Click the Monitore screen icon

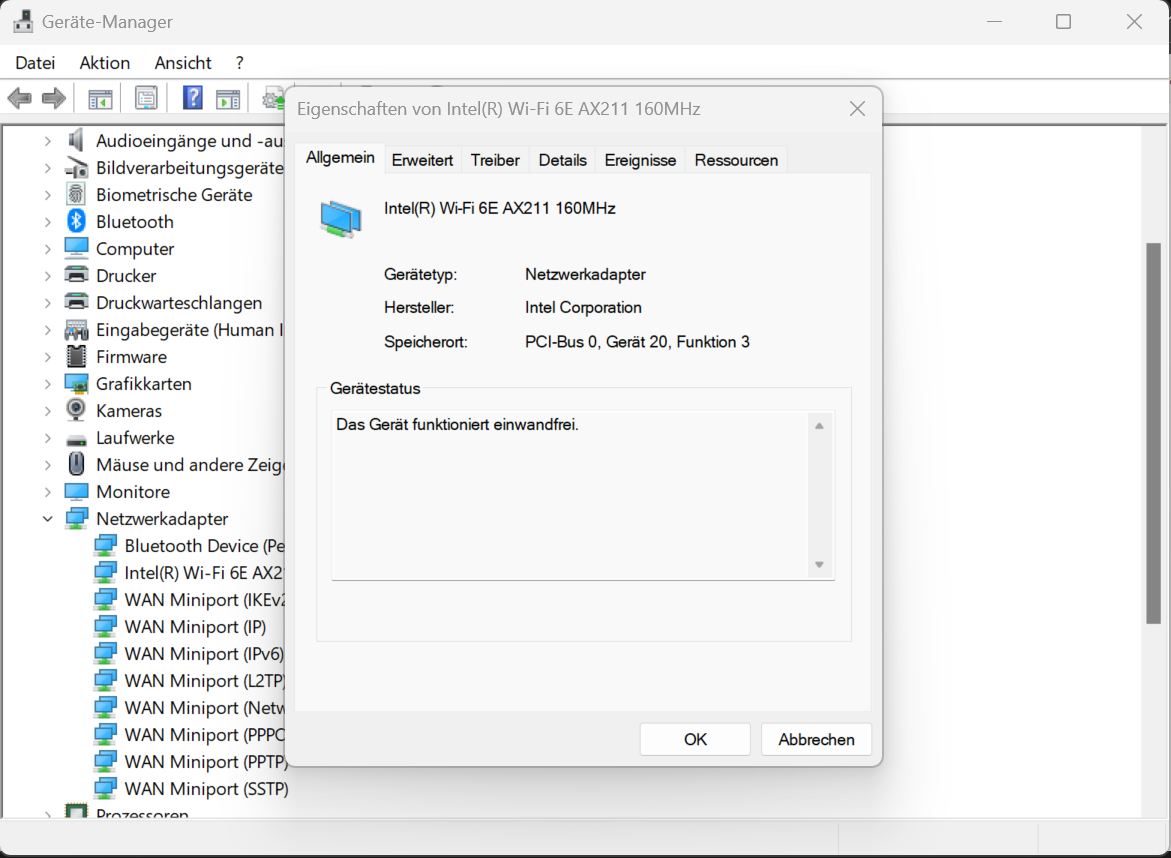click(x=76, y=491)
